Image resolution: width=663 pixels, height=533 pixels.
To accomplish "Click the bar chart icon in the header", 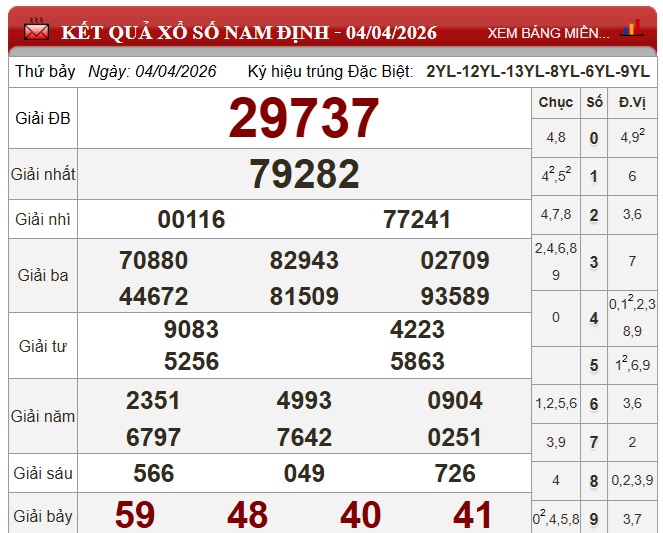I will (631, 28).
